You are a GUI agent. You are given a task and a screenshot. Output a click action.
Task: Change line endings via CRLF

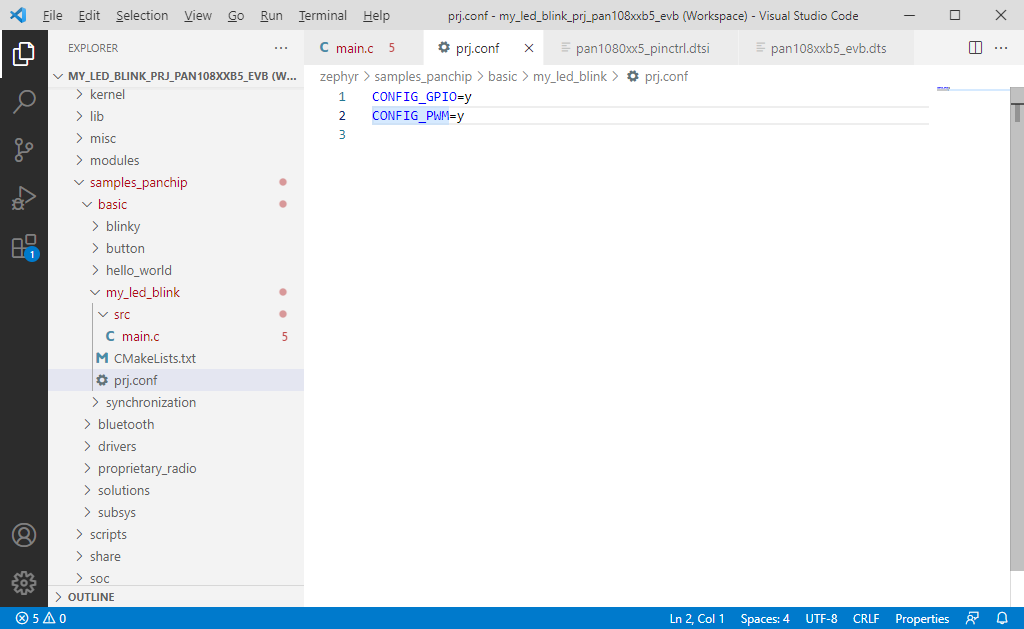tap(866, 618)
